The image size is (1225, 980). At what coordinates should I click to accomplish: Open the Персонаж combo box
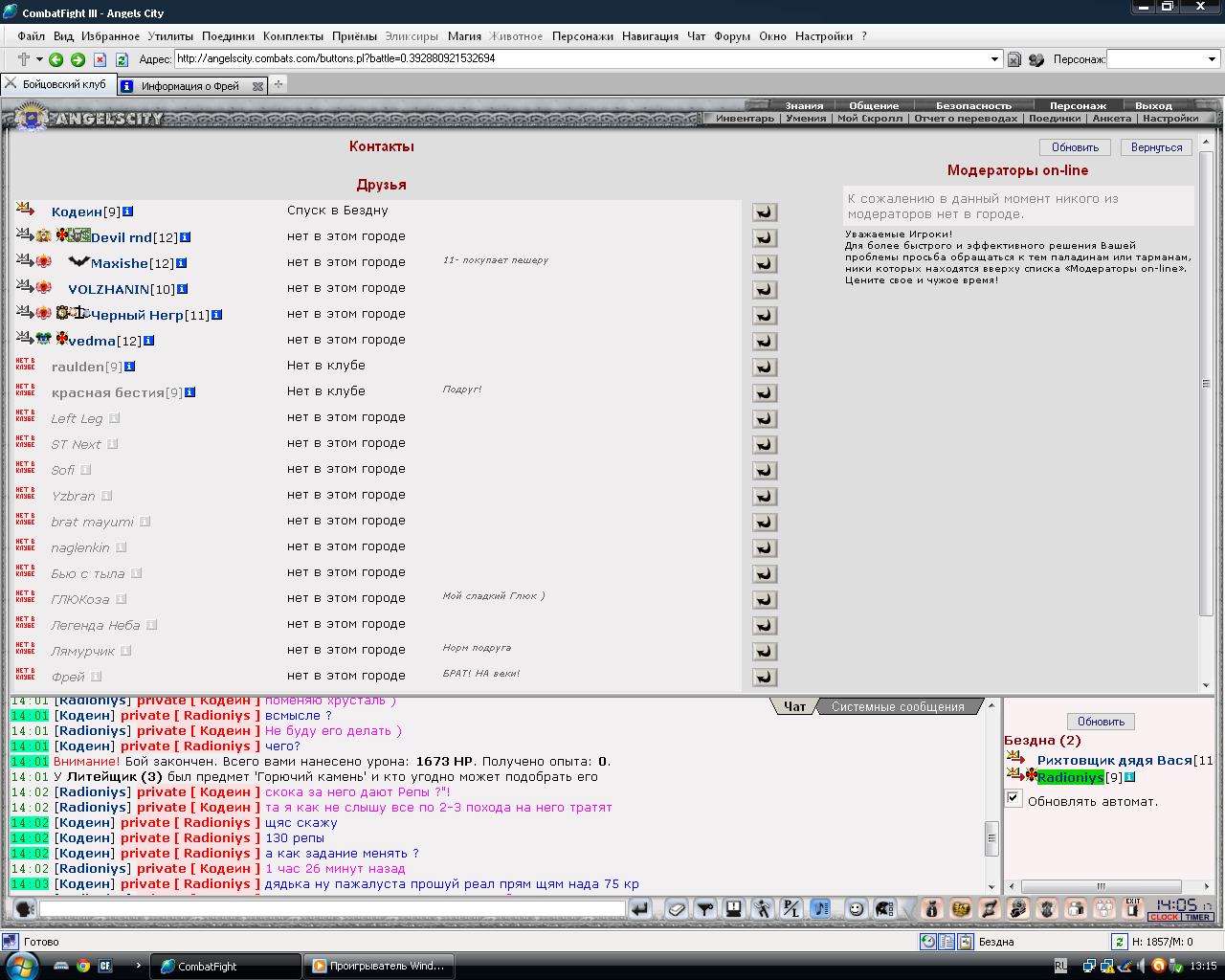(1163, 59)
